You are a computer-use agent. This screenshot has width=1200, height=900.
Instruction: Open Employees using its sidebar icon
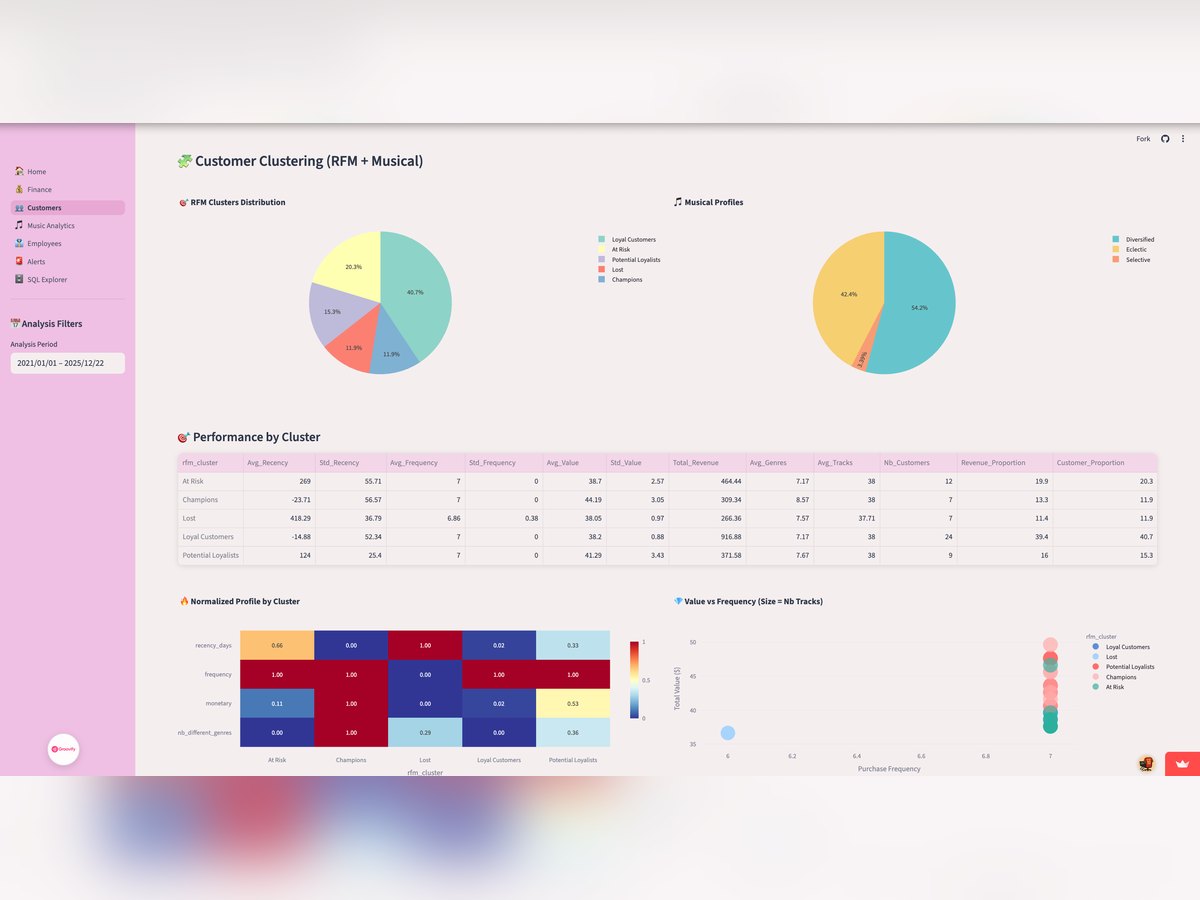point(20,243)
